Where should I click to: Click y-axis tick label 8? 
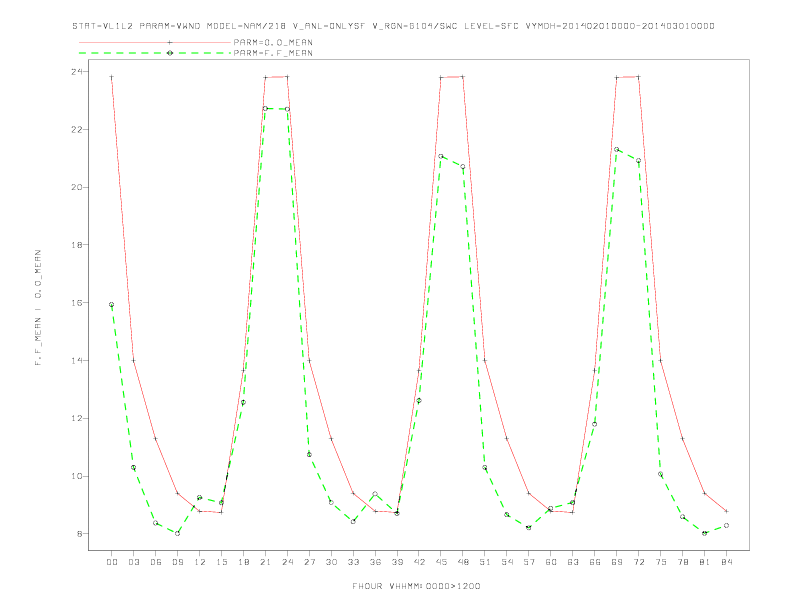[80, 534]
